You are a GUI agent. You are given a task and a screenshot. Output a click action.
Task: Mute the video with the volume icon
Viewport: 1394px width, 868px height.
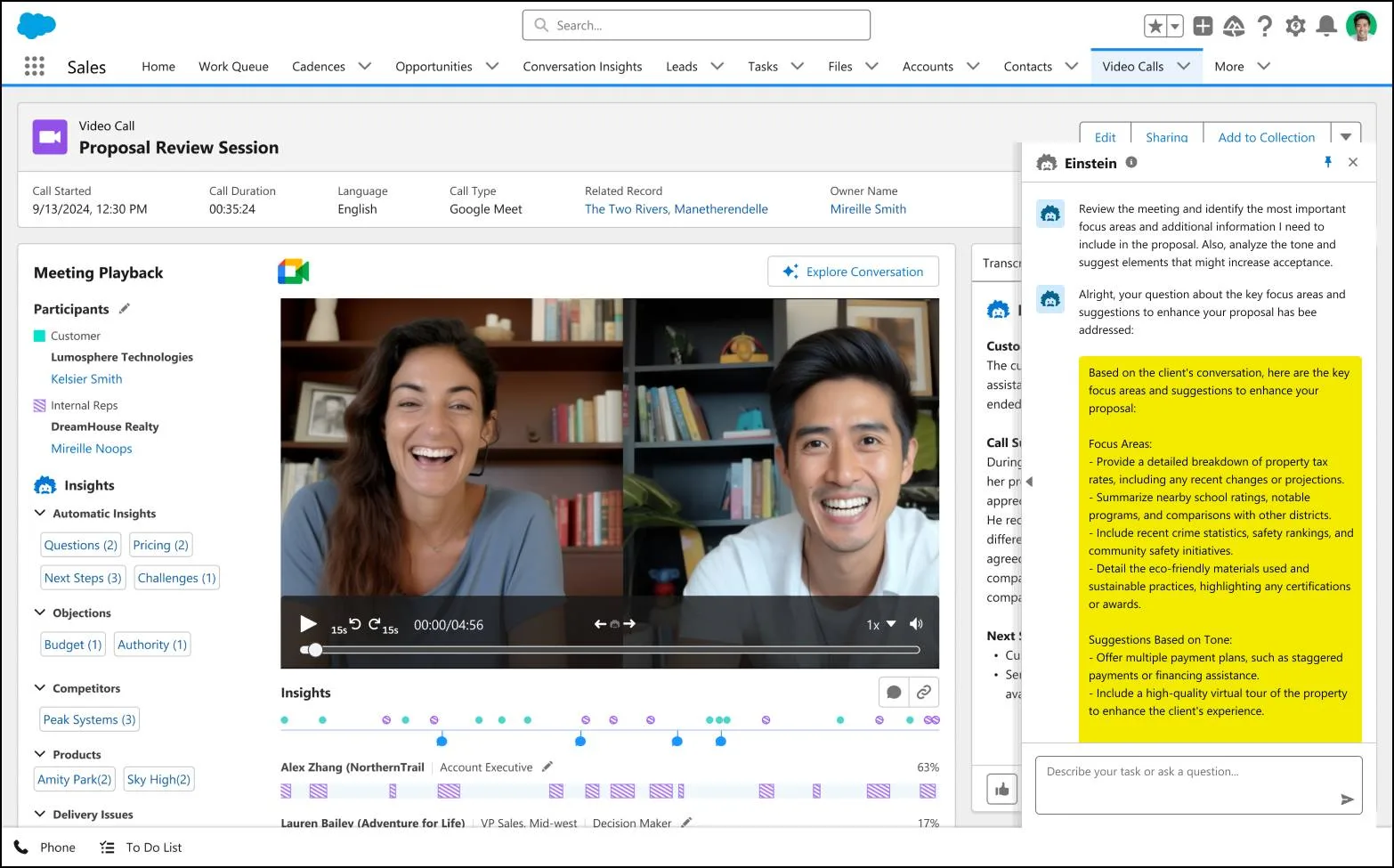pyautogui.click(x=916, y=624)
